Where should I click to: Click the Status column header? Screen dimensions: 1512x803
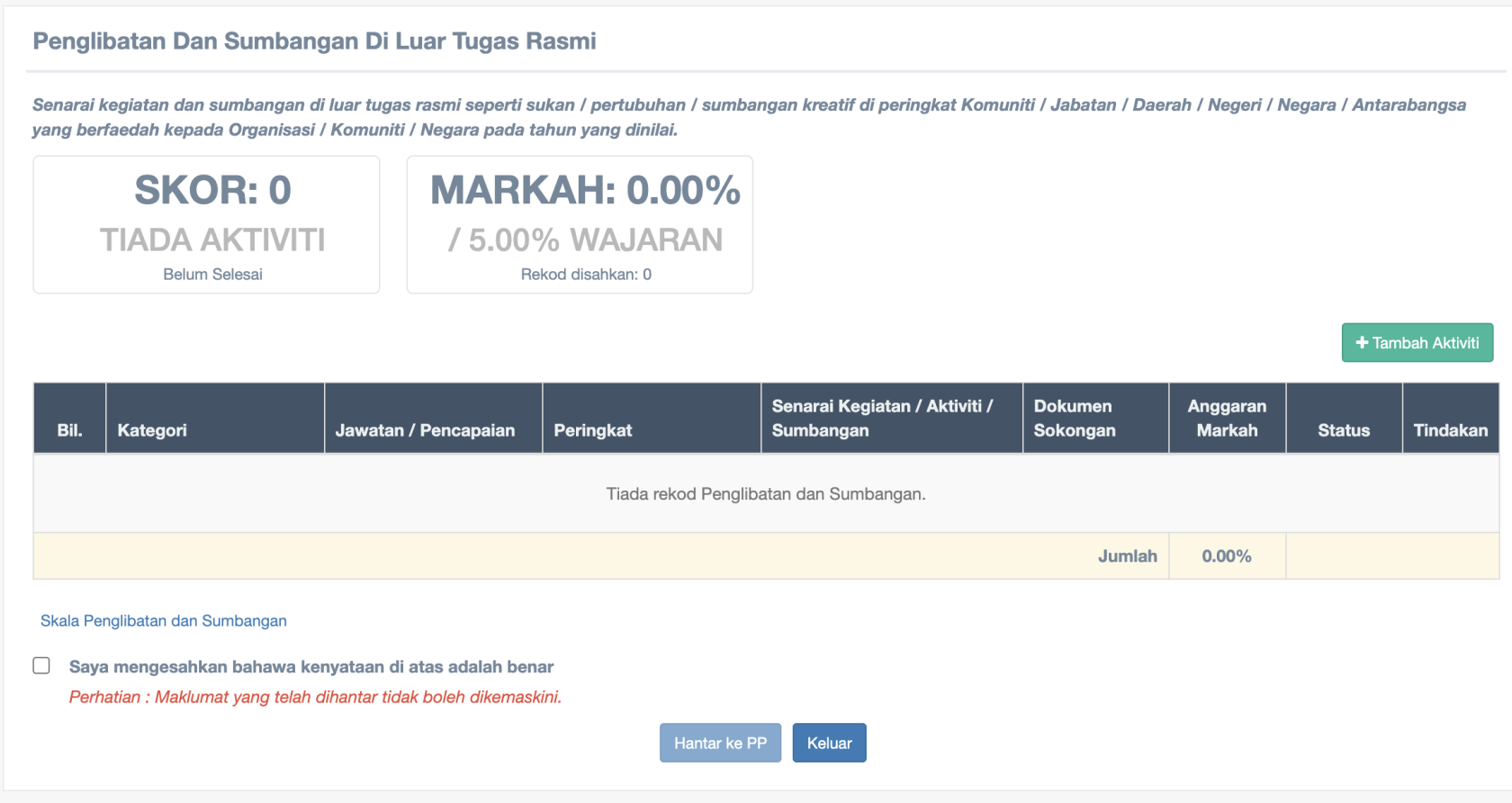tap(1344, 430)
